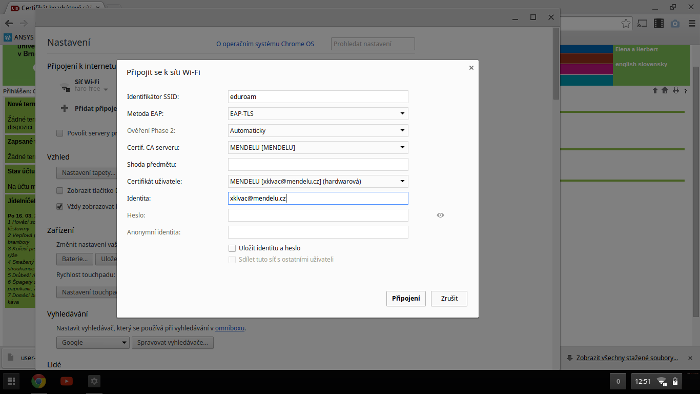This screenshot has height=394, width=700.
Task: Open Certif. CA serveru dropdown
Action: click(318, 147)
